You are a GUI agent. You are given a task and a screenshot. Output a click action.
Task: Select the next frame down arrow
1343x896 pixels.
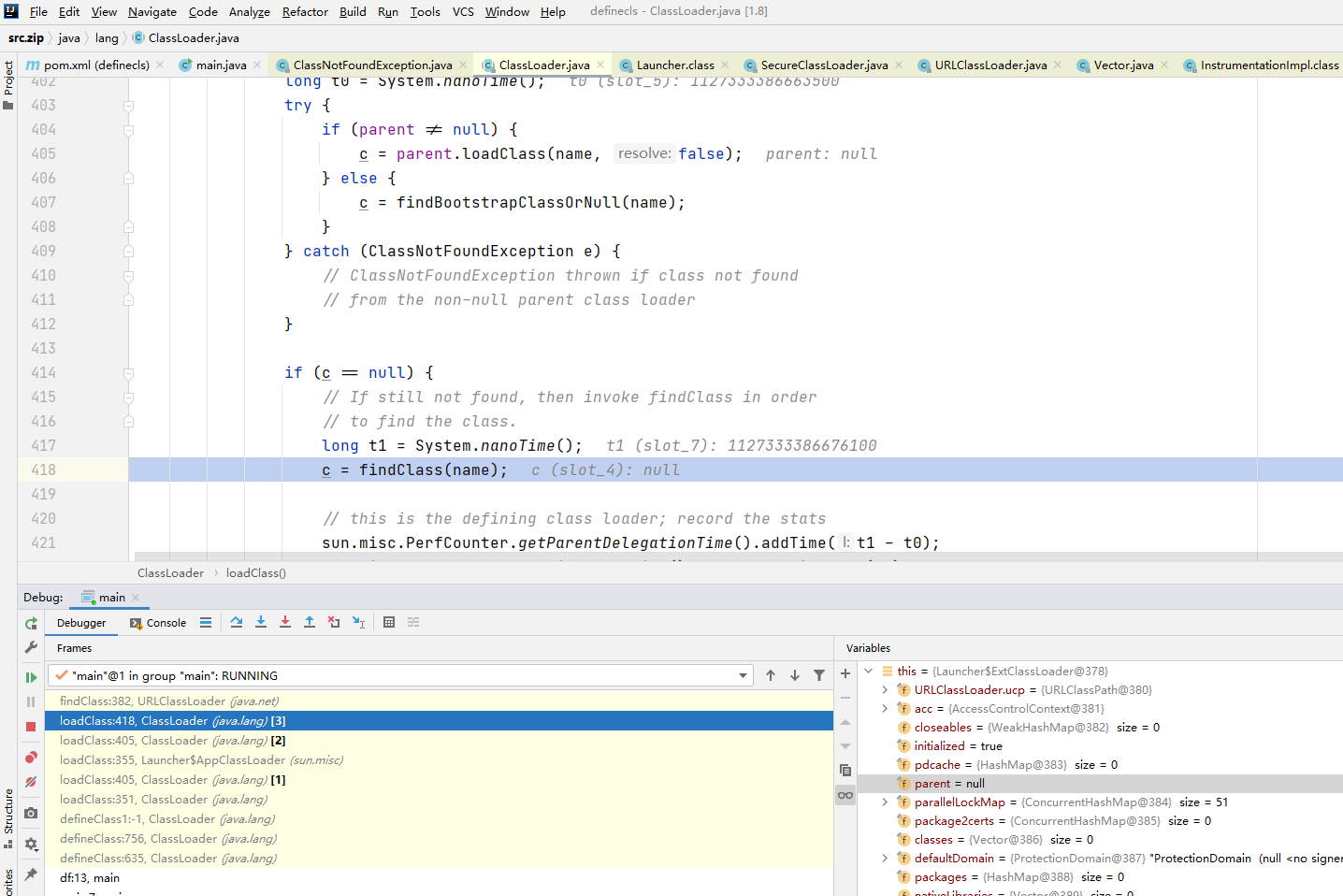(x=795, y=675)
